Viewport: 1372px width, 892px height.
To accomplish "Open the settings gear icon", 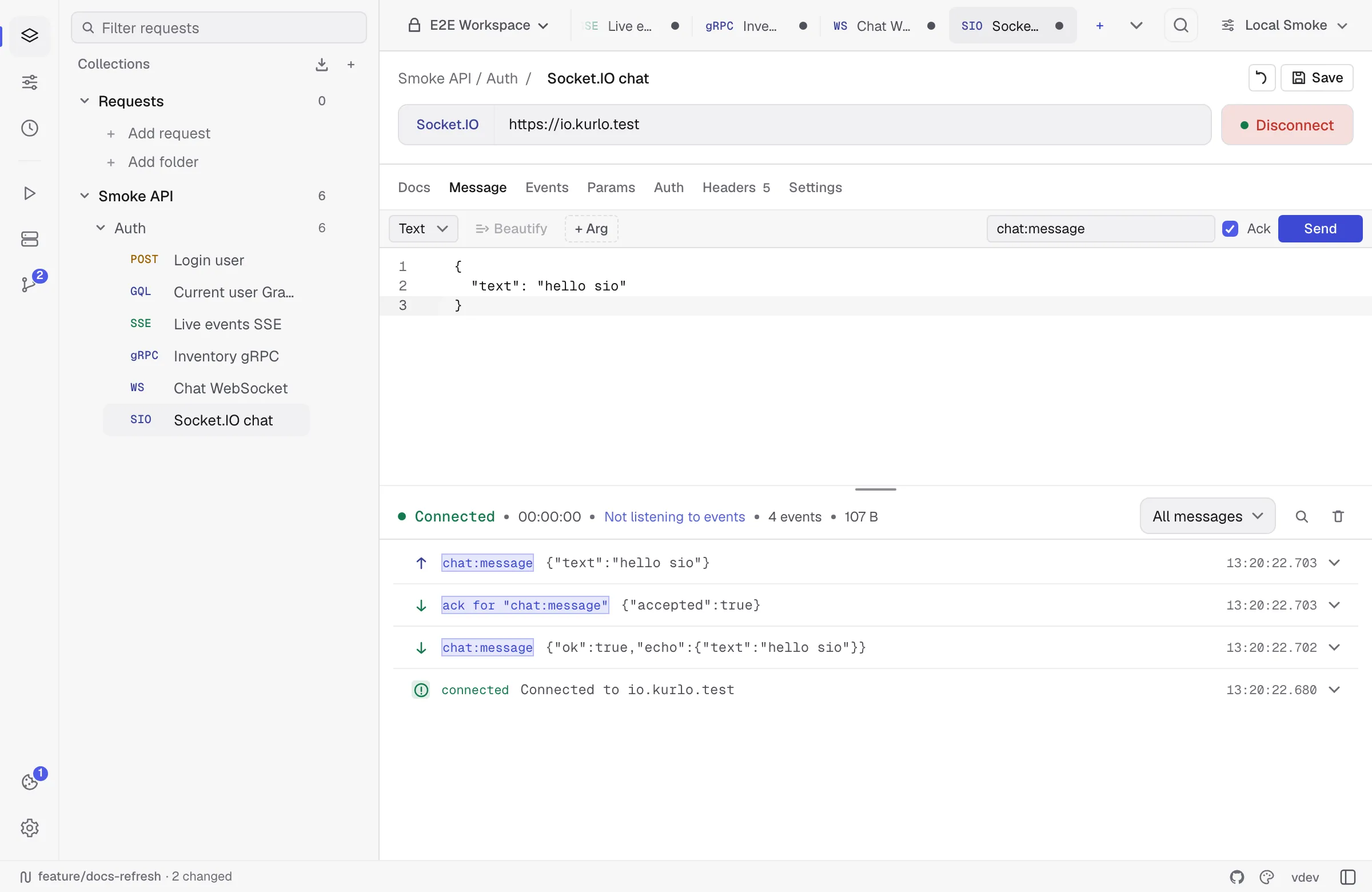I will pos(29,827).
